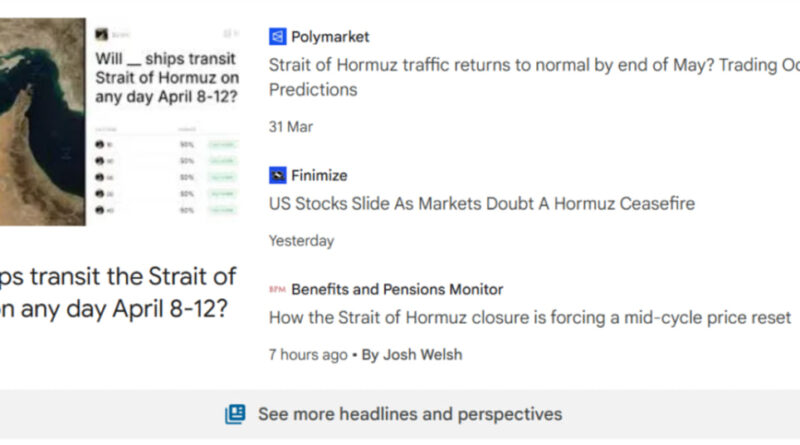The image size is (800, 445).
Task: Open the US Stocks Slide headline
Action: [x=481, y=204]
